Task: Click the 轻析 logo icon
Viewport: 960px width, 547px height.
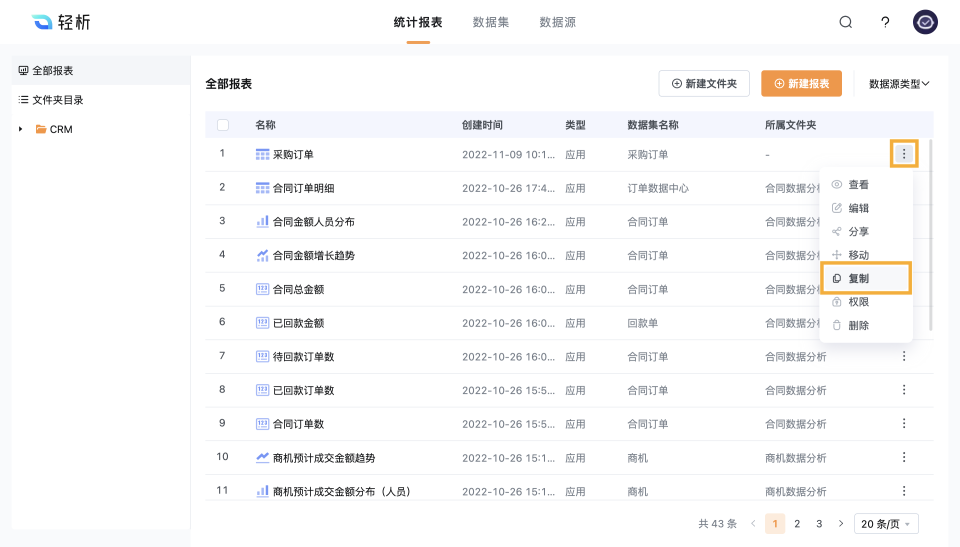Action: [x=42, y=22]
